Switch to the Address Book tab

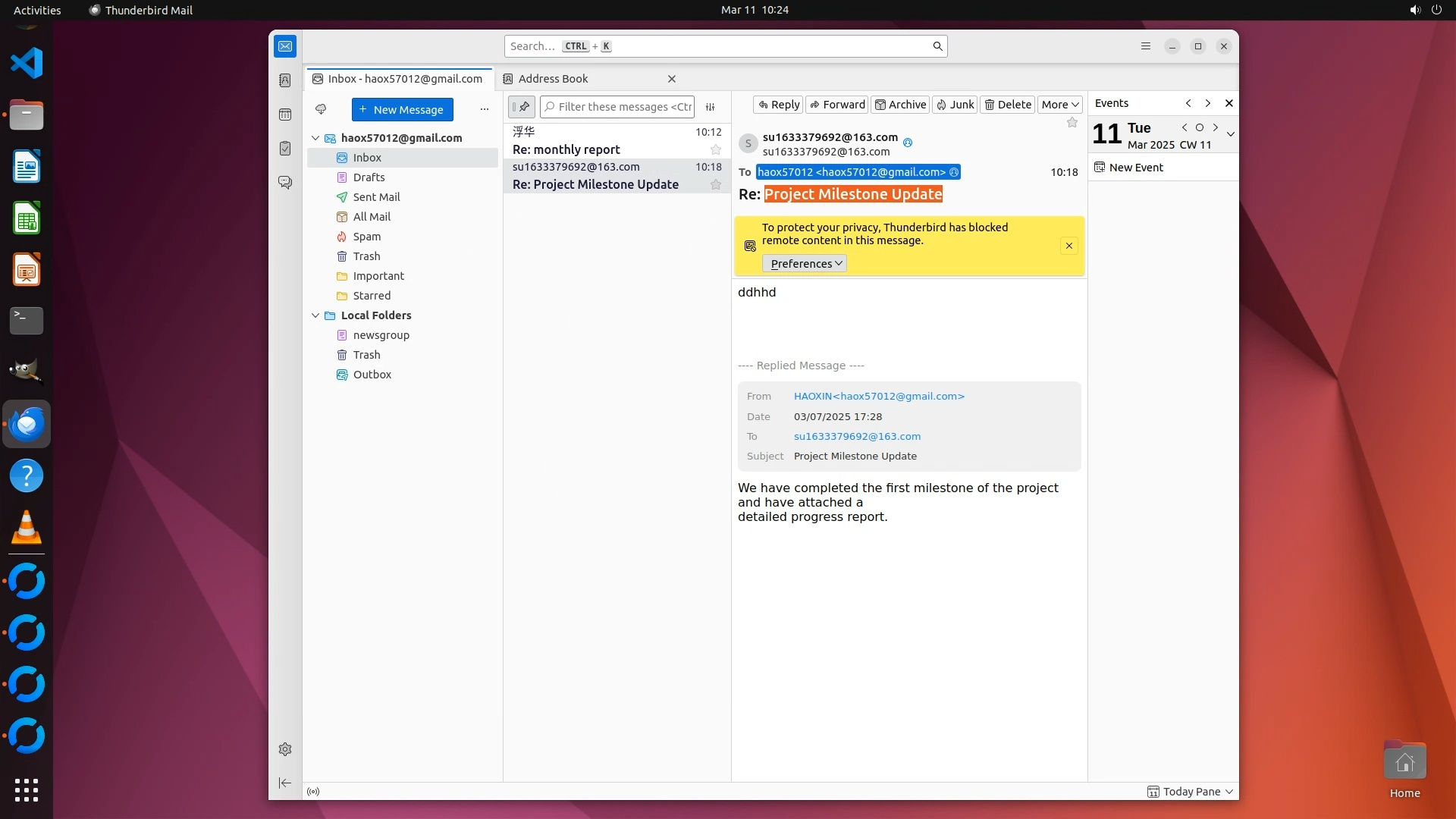pos(554,79)
